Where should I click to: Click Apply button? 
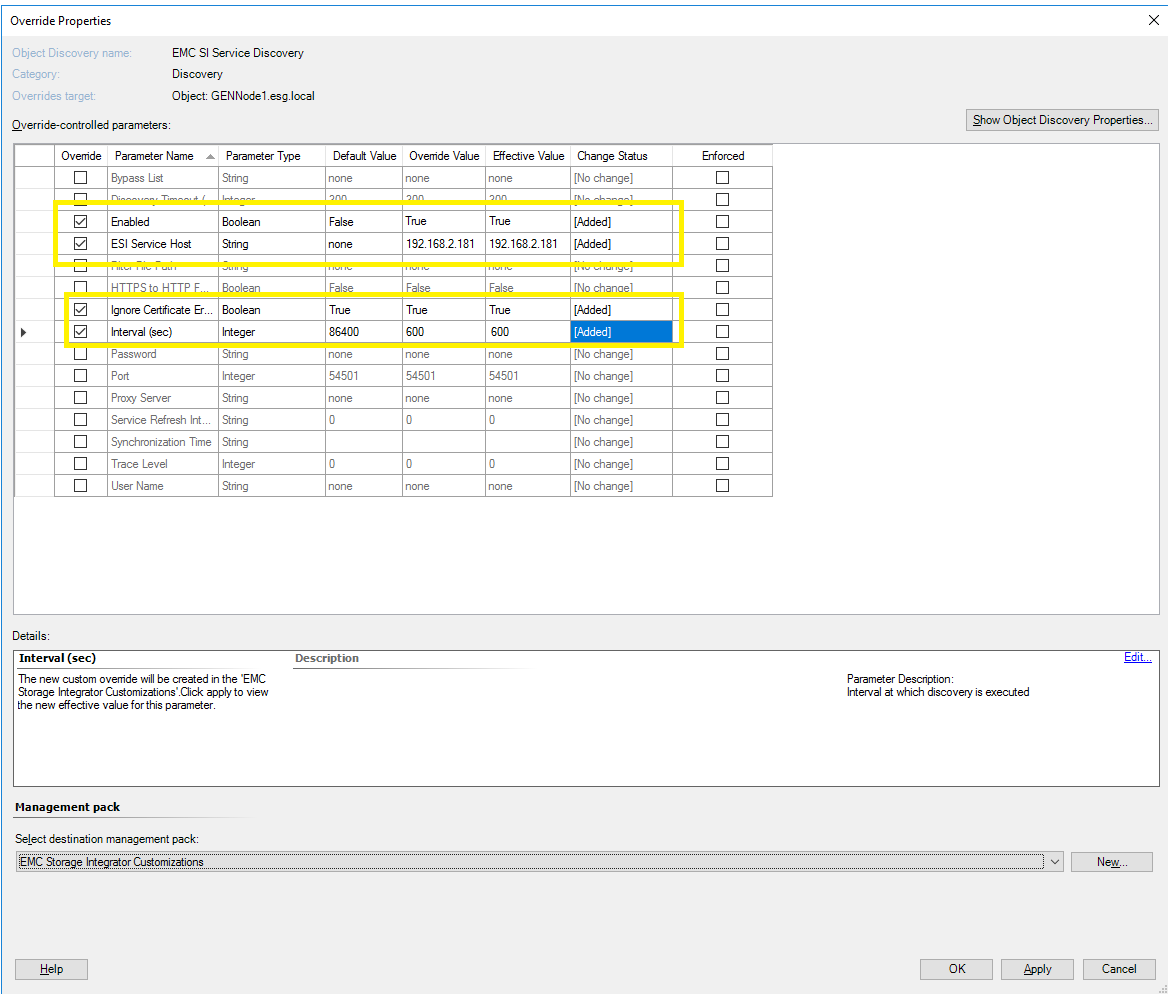pos(1037,969)
